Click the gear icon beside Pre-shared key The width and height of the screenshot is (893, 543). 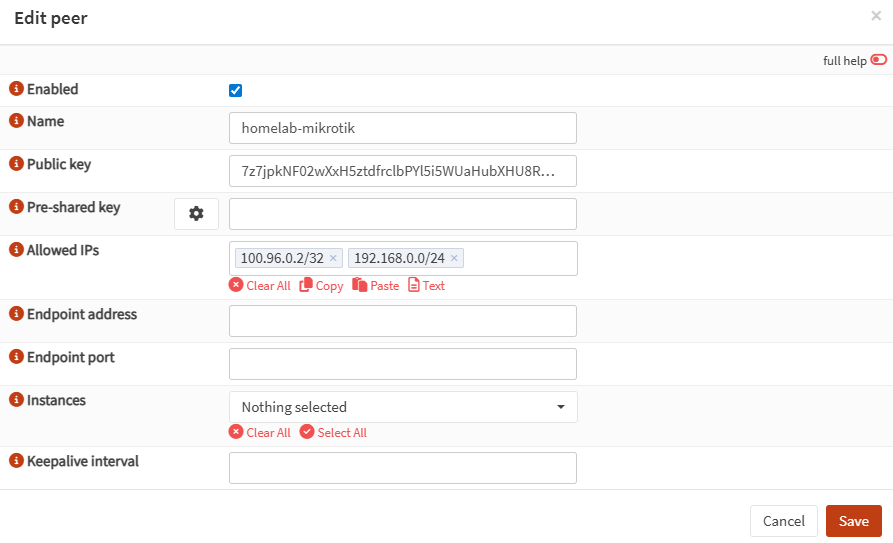196,214
